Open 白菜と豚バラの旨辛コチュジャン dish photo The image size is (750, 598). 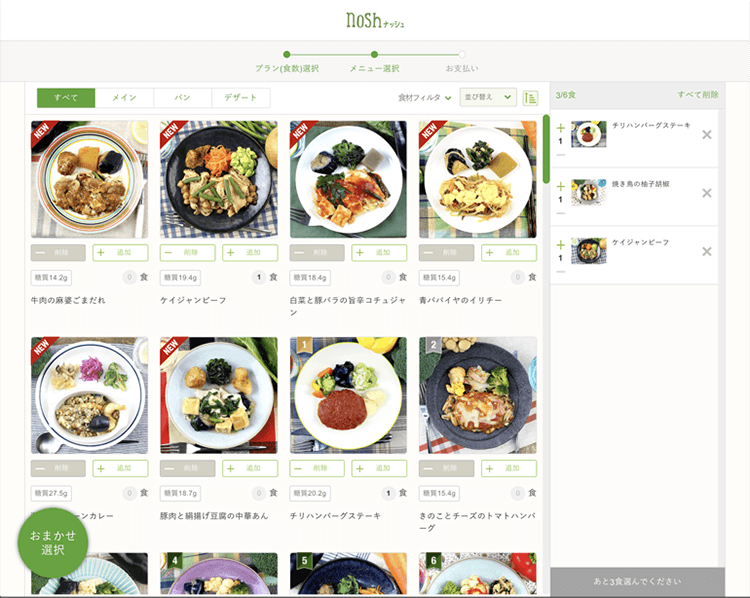[348, 179]
